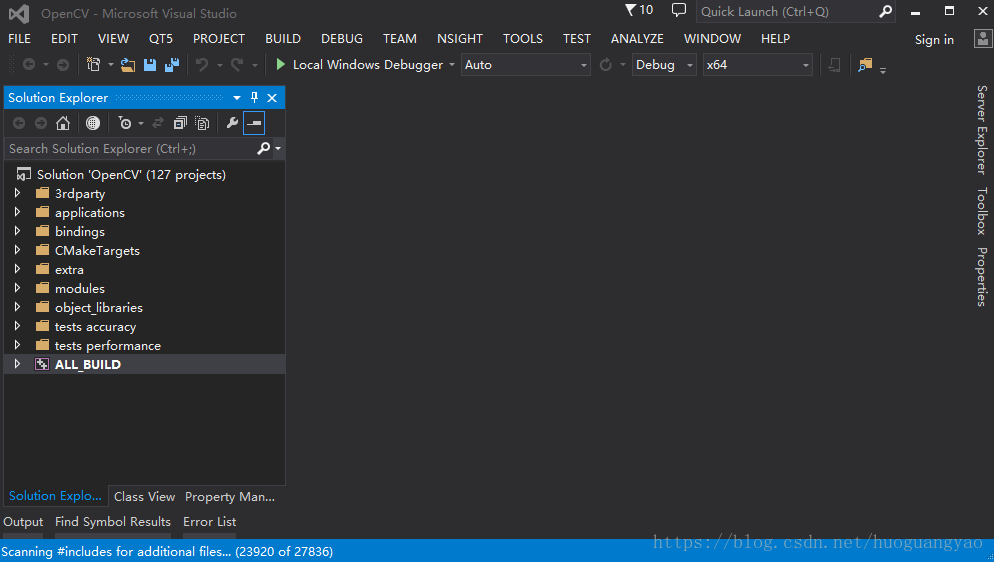
Task: Expand the CMakeTargets folder
Action: (x=17, y=250)
